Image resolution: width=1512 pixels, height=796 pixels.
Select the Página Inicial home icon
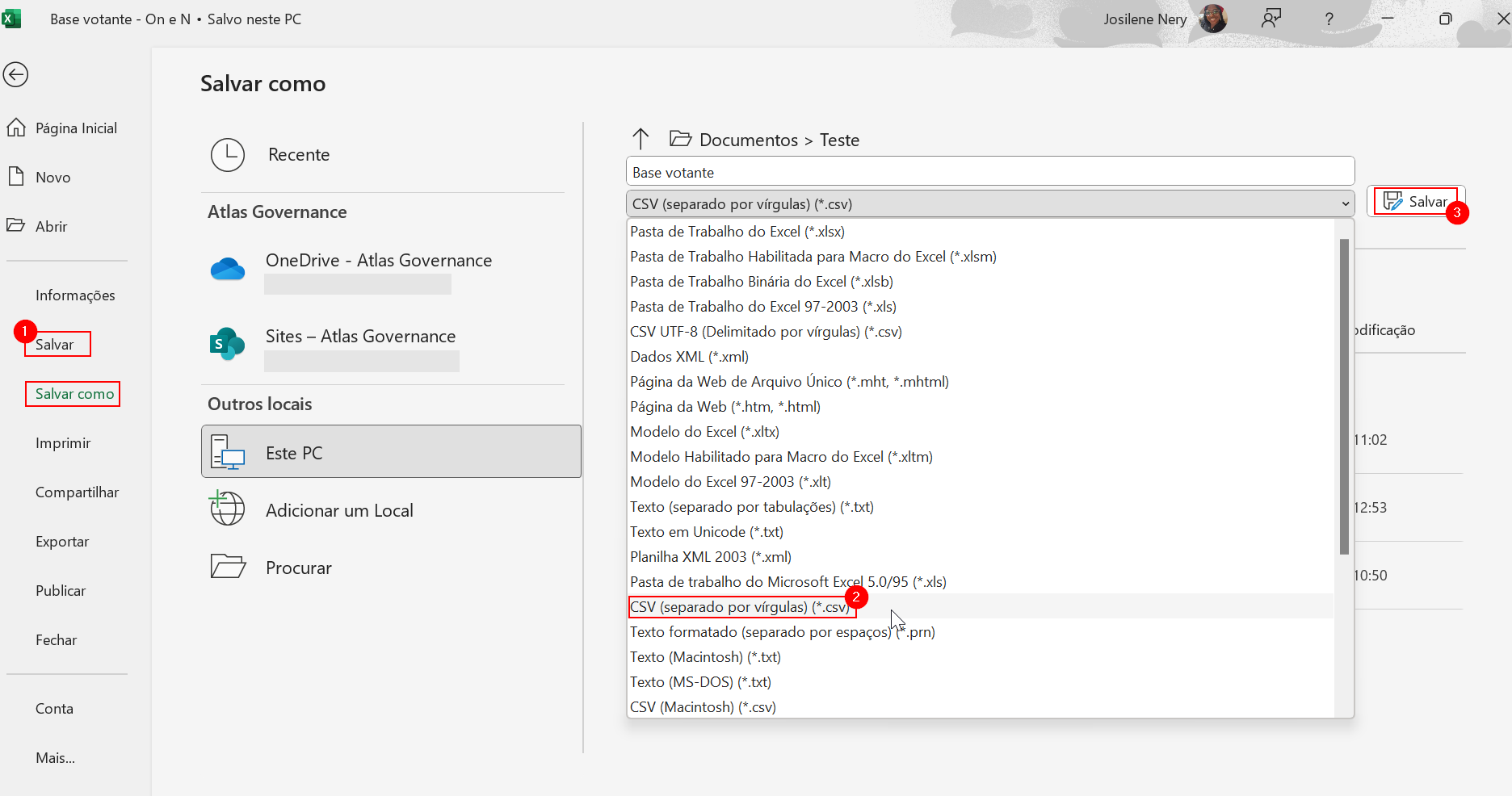(16, 127)
